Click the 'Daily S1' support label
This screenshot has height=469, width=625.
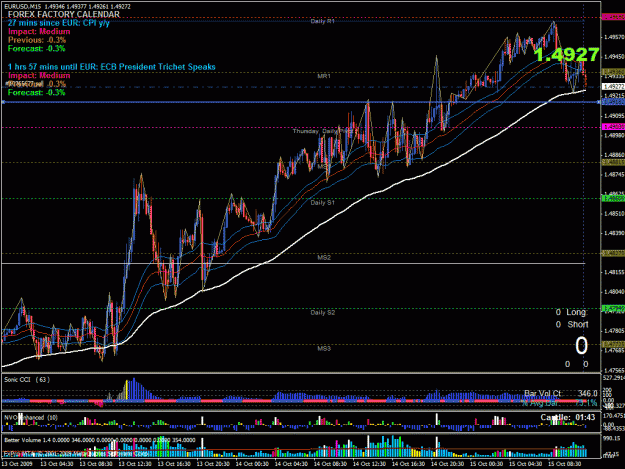[322, 202]
